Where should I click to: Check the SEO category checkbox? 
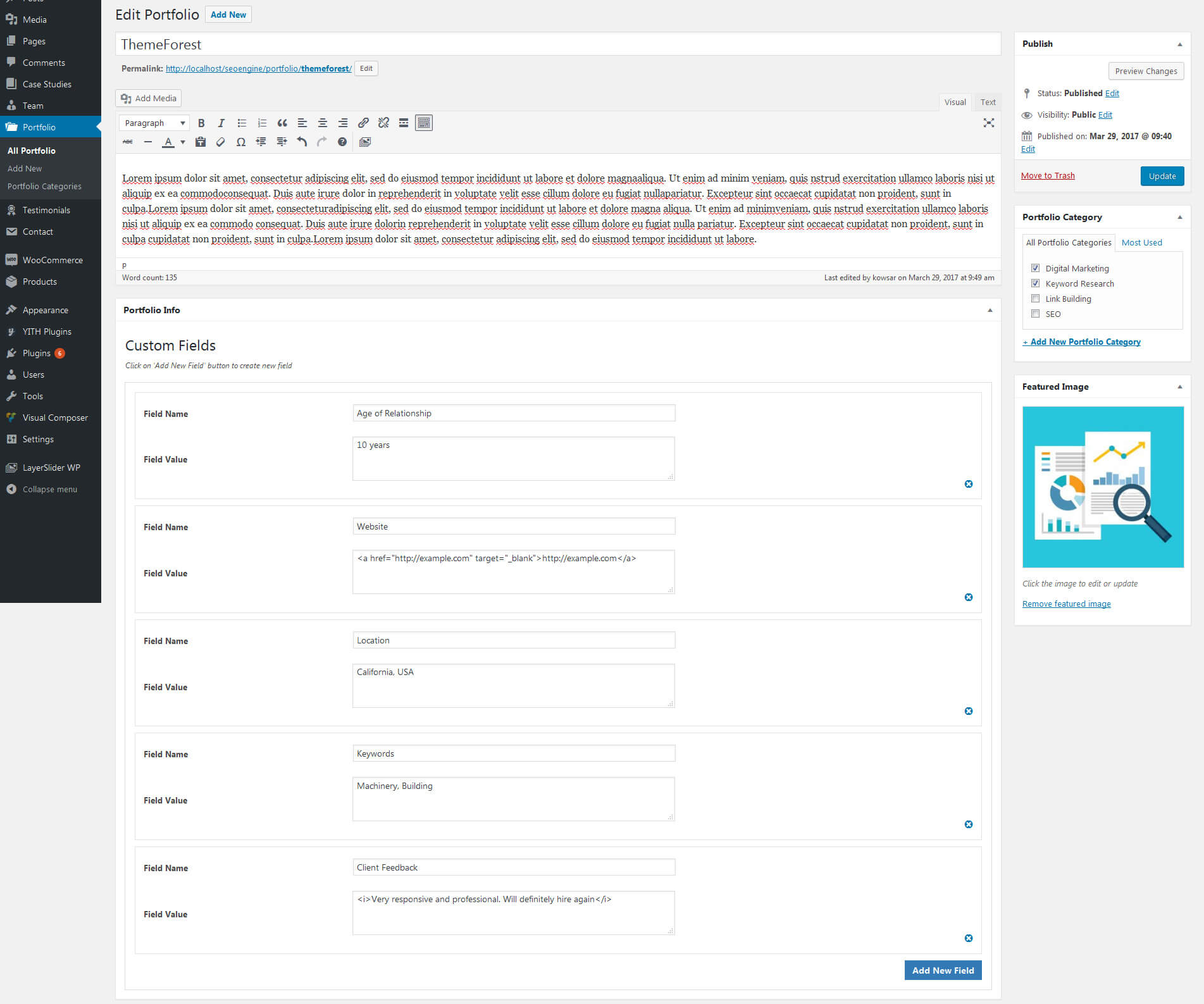[x=1036, y=314]
